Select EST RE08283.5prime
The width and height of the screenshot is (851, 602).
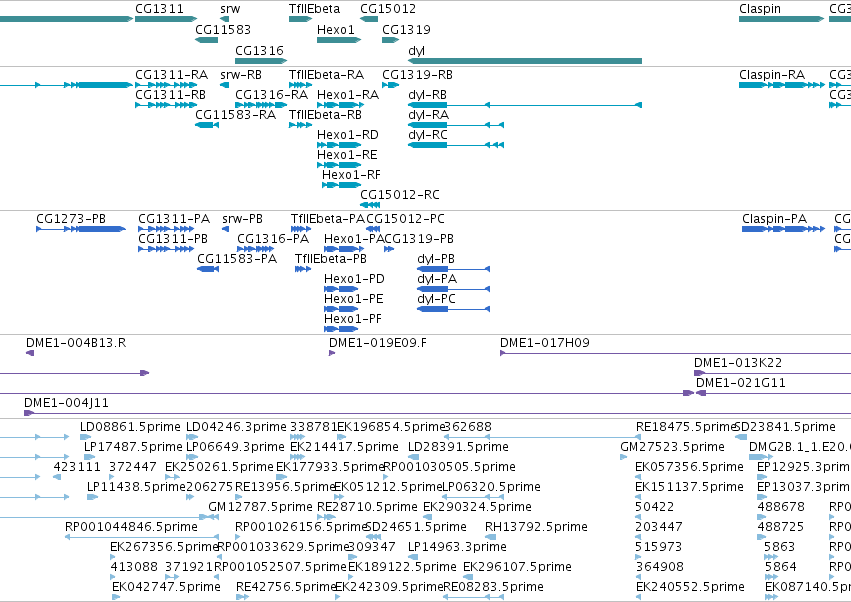point(493,587)
